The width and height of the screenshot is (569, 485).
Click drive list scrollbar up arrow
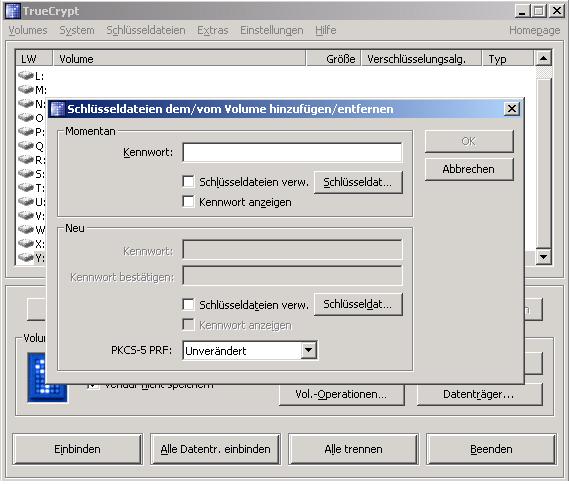coord(543,58)
